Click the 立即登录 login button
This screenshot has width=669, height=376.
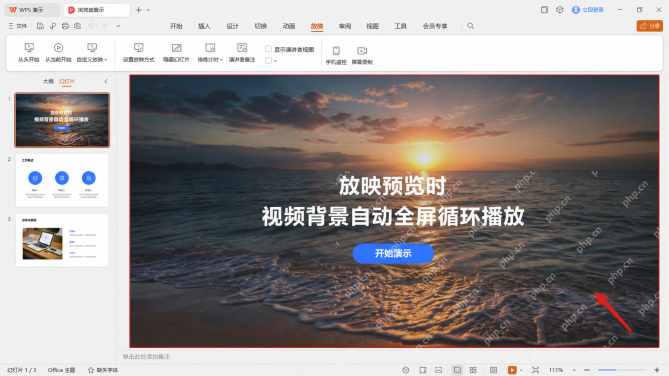click(588, 9)
